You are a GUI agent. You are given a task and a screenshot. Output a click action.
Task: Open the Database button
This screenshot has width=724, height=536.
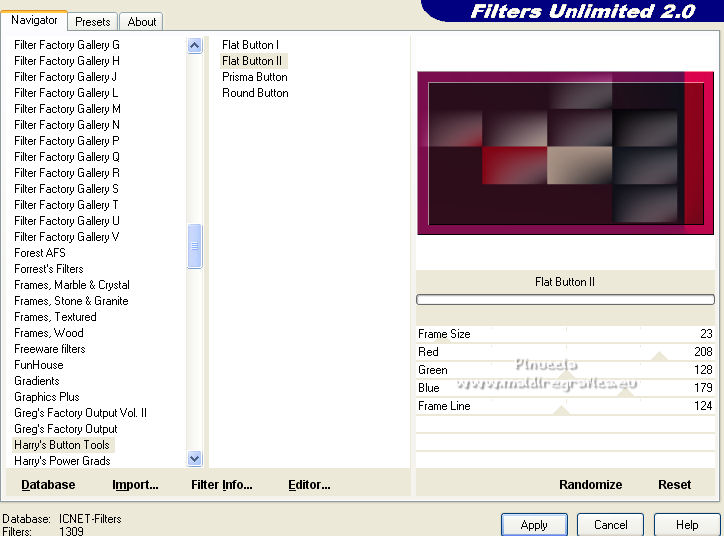(x=48, y=485)
